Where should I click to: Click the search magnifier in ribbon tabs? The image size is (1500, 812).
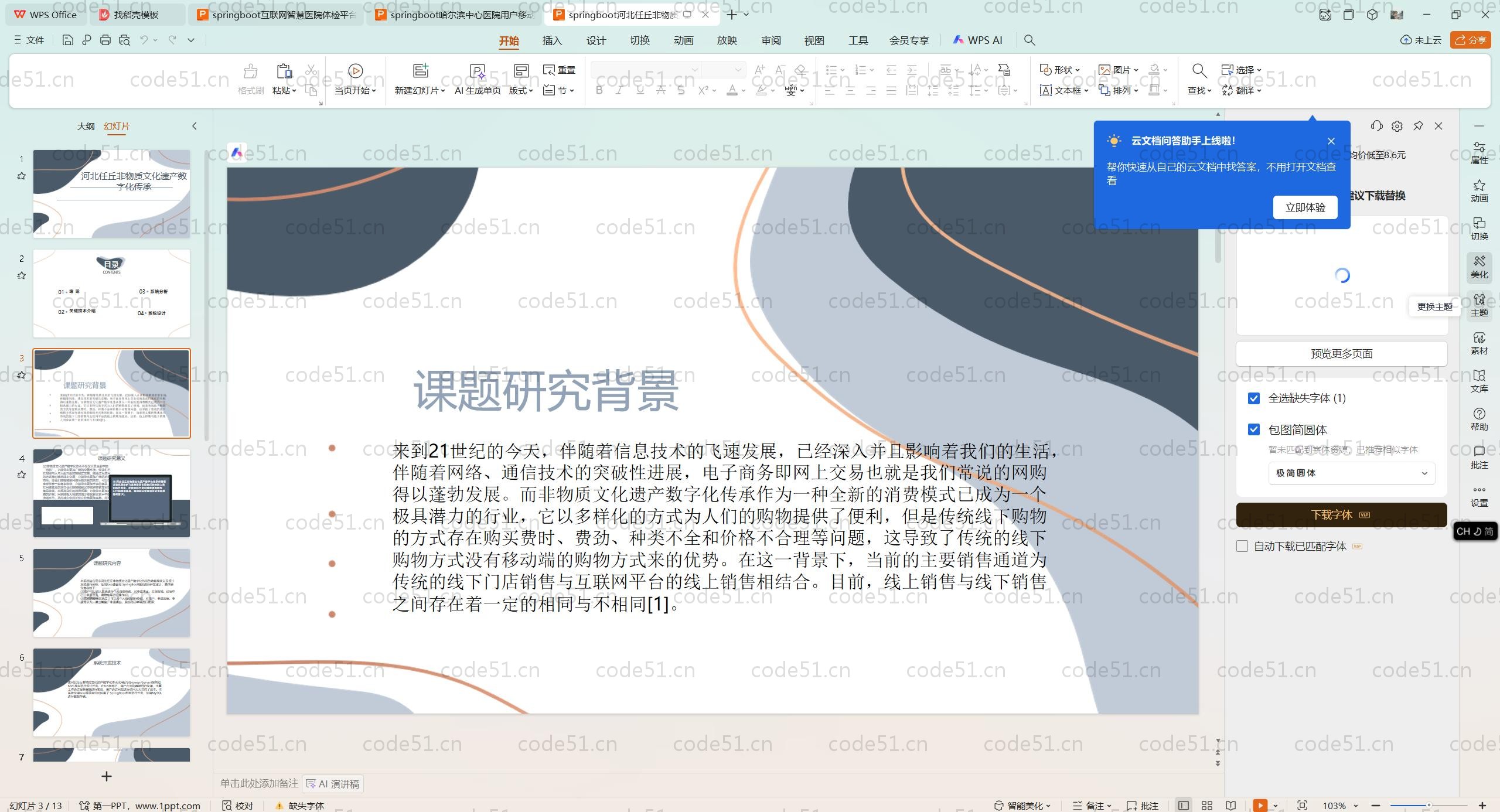pos(1029,40)
